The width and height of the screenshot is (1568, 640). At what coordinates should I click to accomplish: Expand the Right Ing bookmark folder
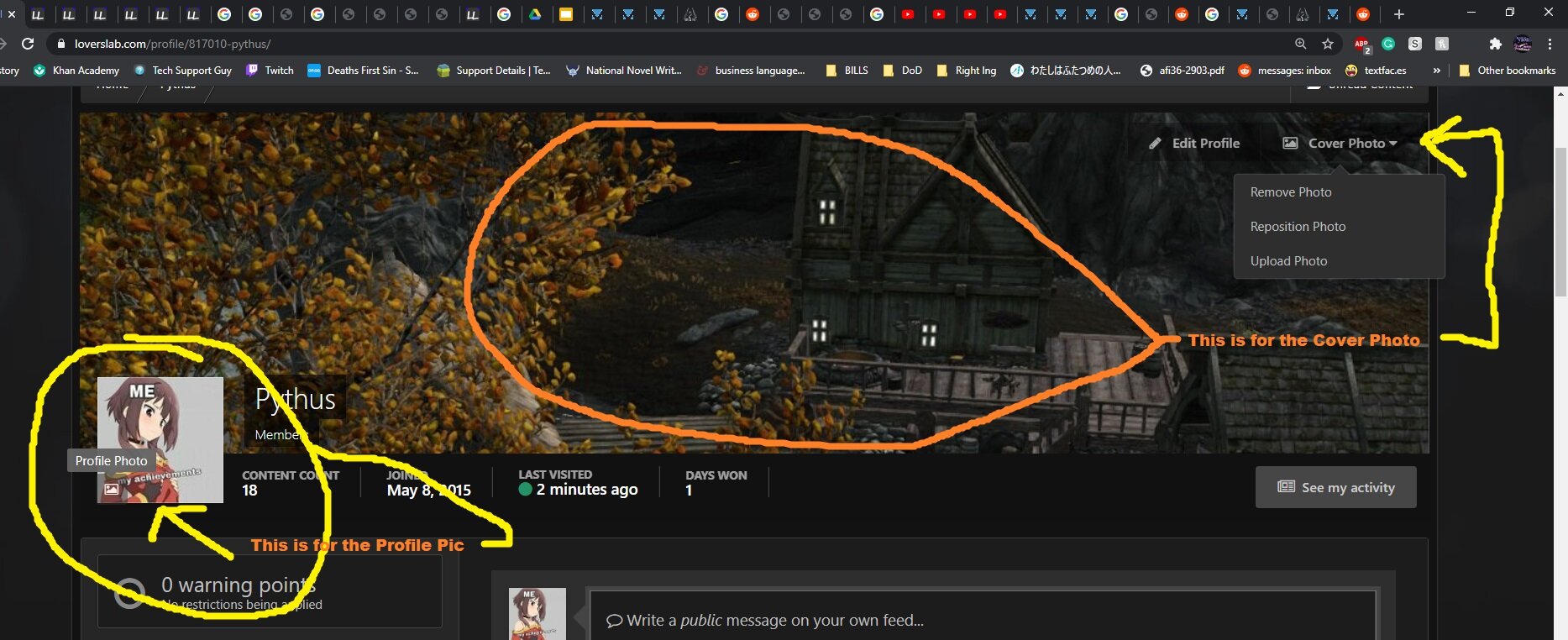(966, 71)
